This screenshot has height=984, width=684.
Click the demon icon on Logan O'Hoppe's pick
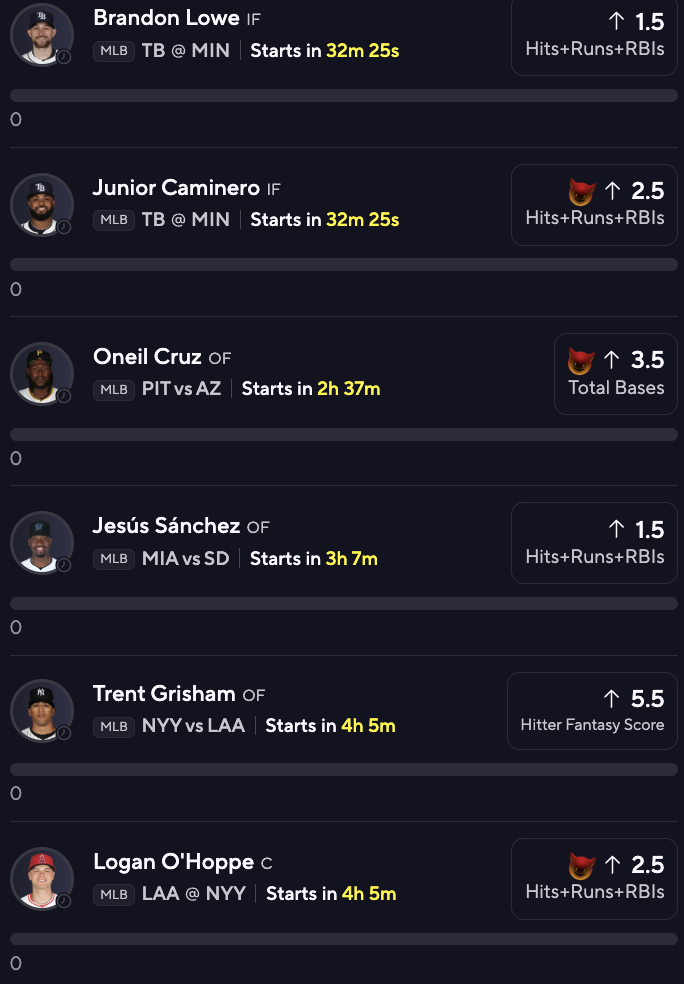[582, 865]
